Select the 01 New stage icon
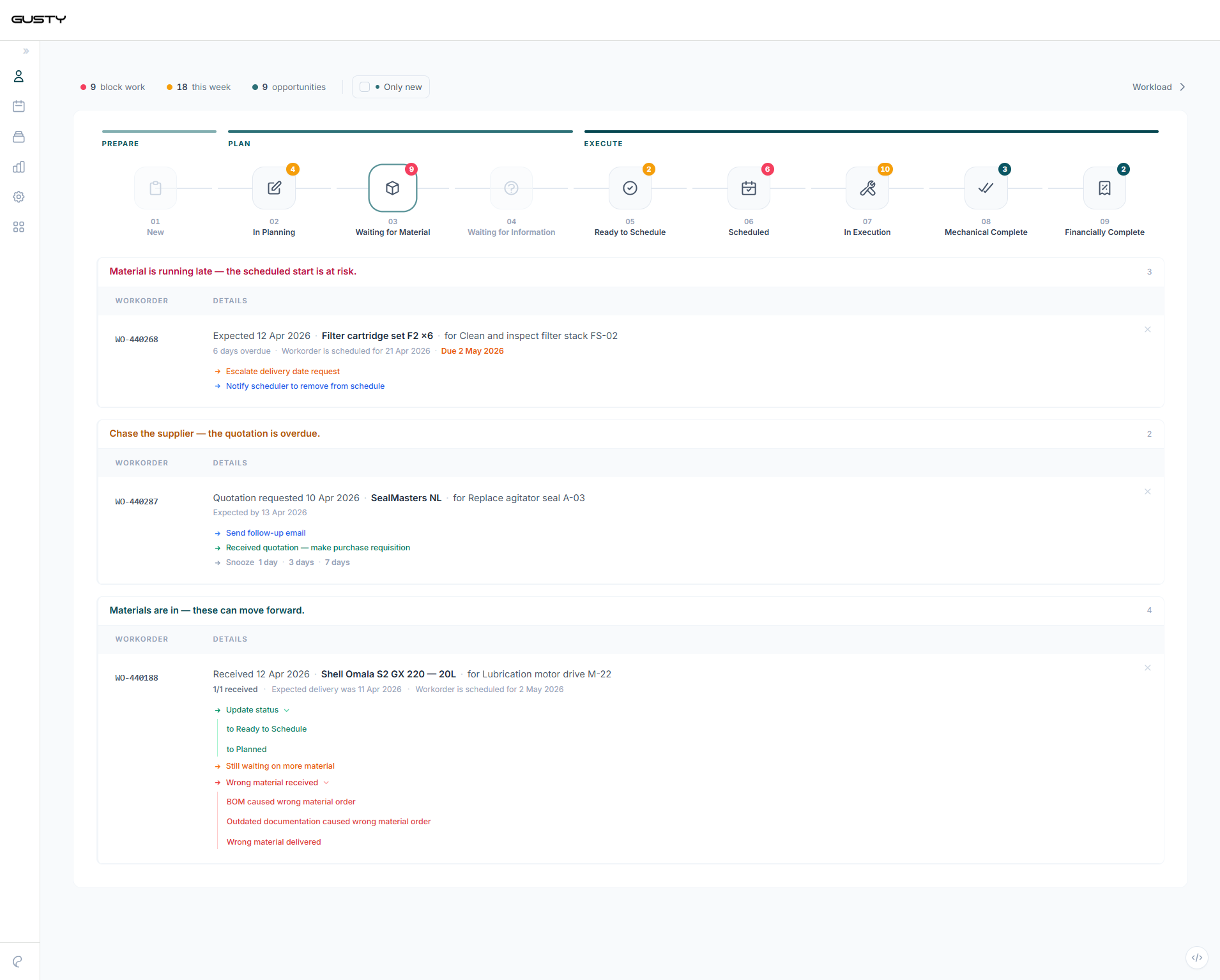Image resolution: width=1220 pixels, height=980 pixels. click(x=155, y=188)
